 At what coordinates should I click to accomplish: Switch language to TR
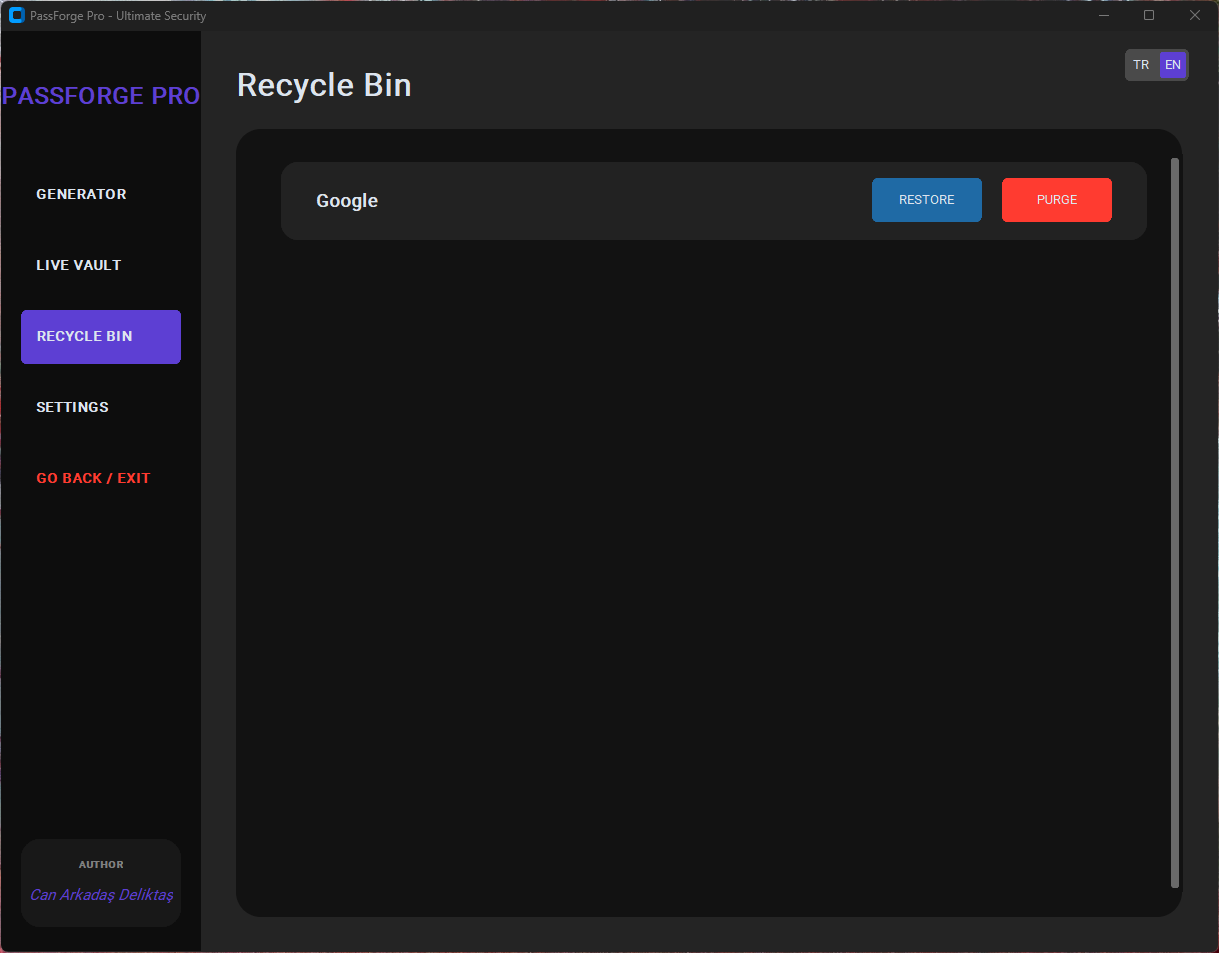pyautogui.click(x=1141, y=64)
